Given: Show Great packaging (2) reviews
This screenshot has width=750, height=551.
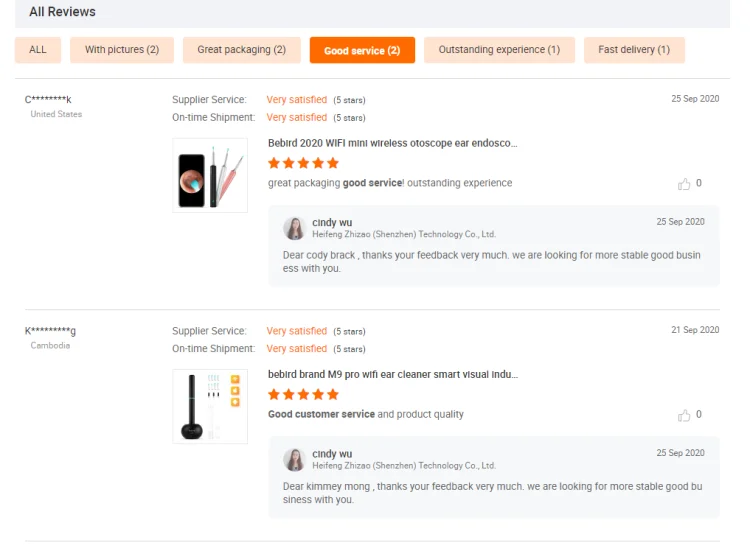Looking at the screenshot, I should (241, 50).
